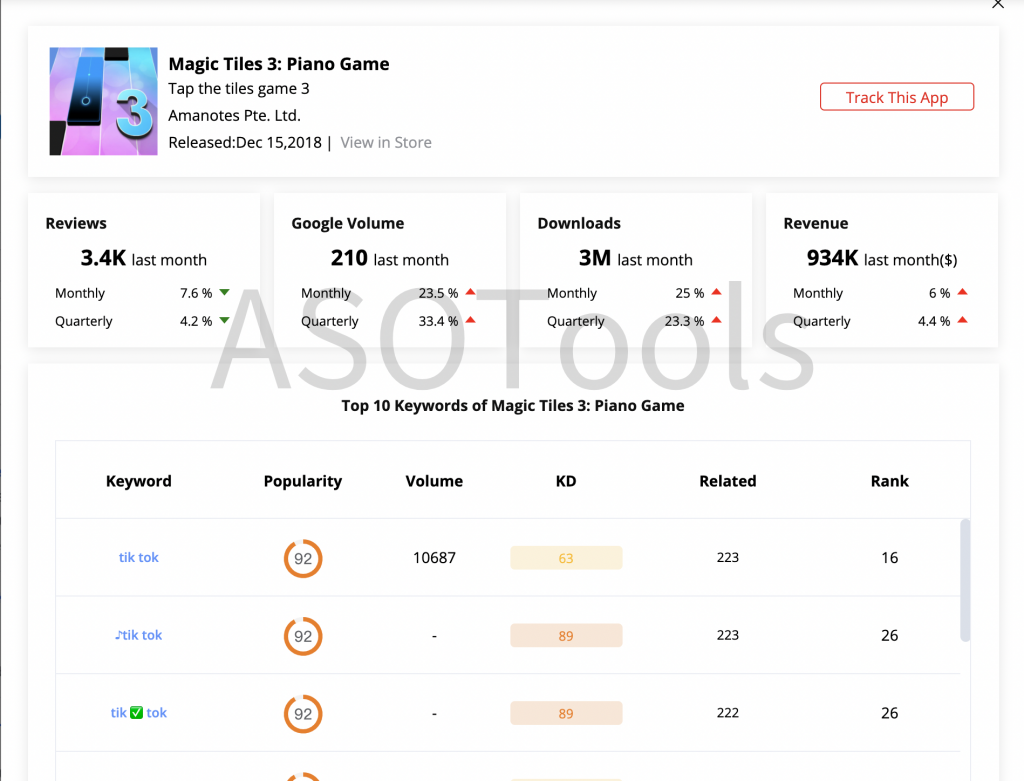Click the Reviews monthly 7.6 % value
1024x781 pixels.
[196, 293]
